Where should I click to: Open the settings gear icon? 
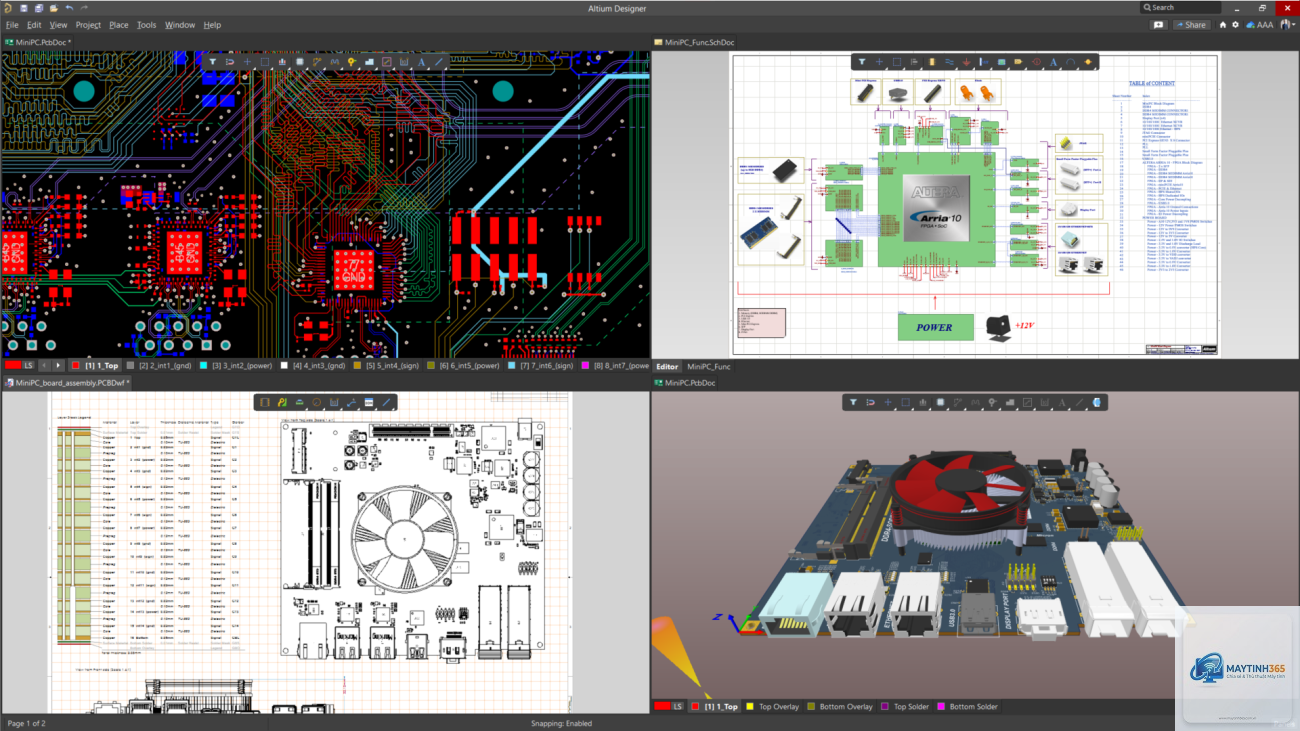coord(1235,25)
